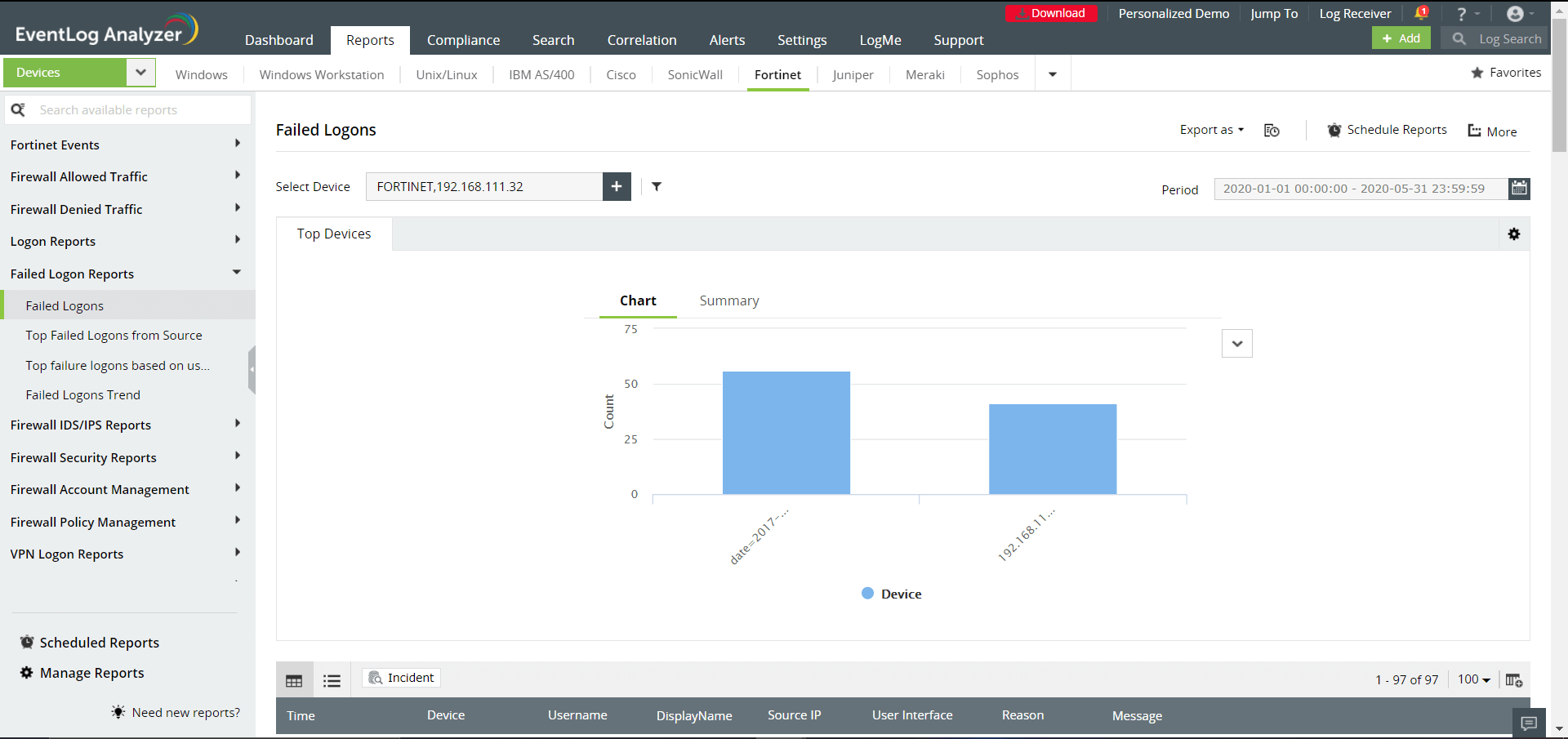Collapse the left sidebar with the handle

252,370
